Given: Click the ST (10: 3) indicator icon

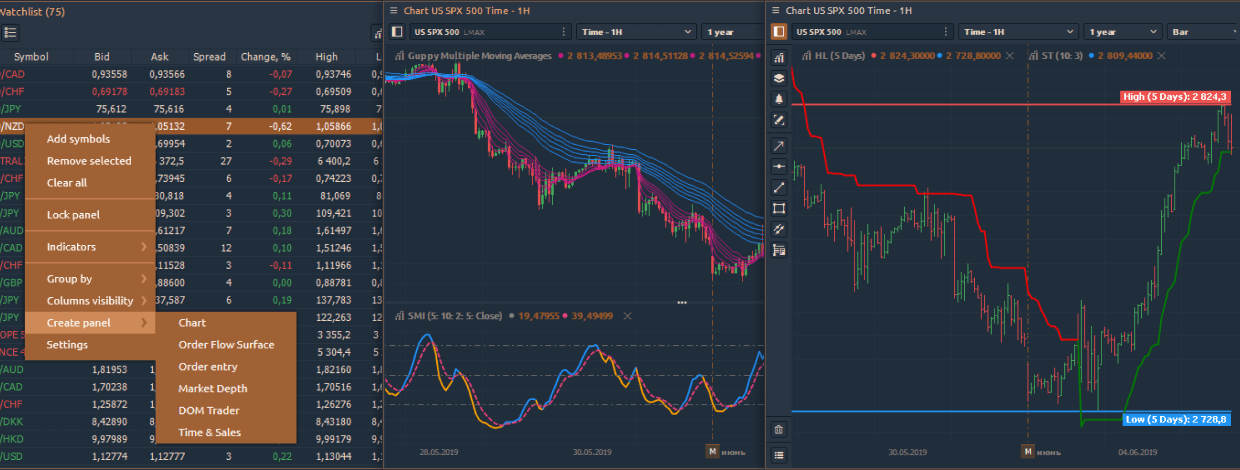Looking at the screenshot, I should pos(1032,56).
